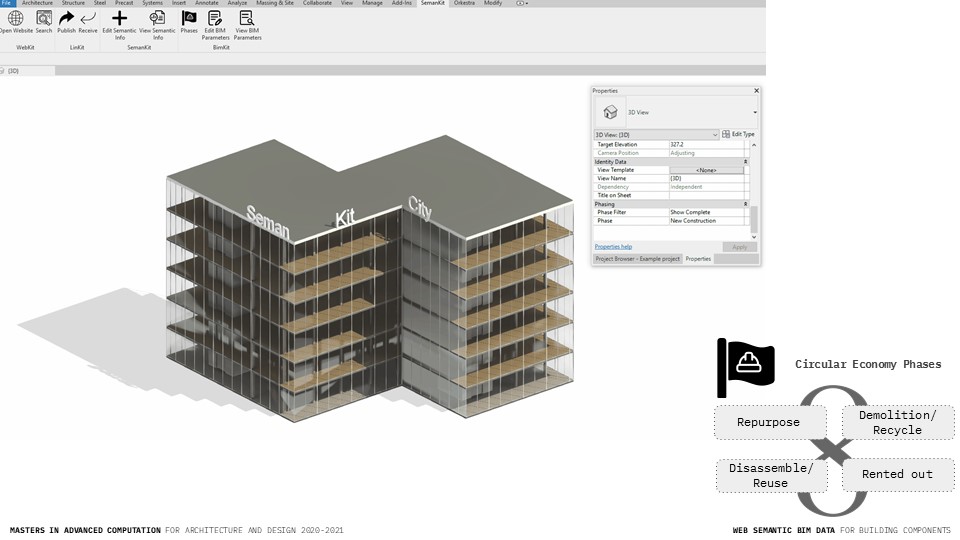Viewport: 960px width, 540px height.
Task: Click the Edit Type button
Action: click(739, 134)
